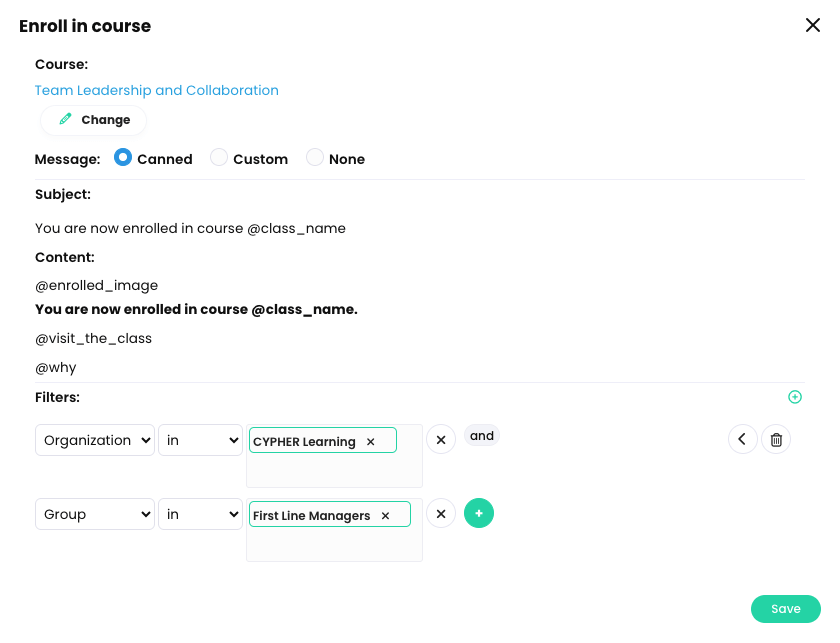Save the enrollment settings
The height and width of the screenshot is (643, 840).
tap(785, 608)
